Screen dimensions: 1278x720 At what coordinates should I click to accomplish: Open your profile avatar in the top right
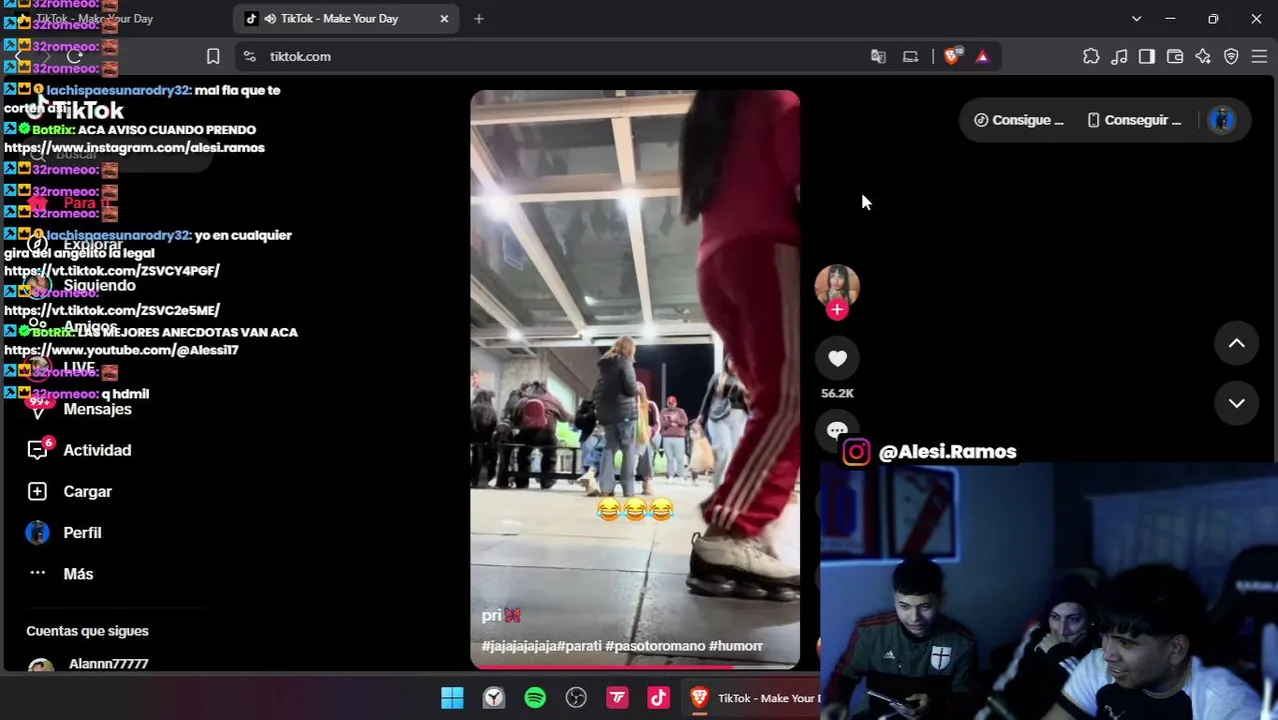coord(1222,120)
